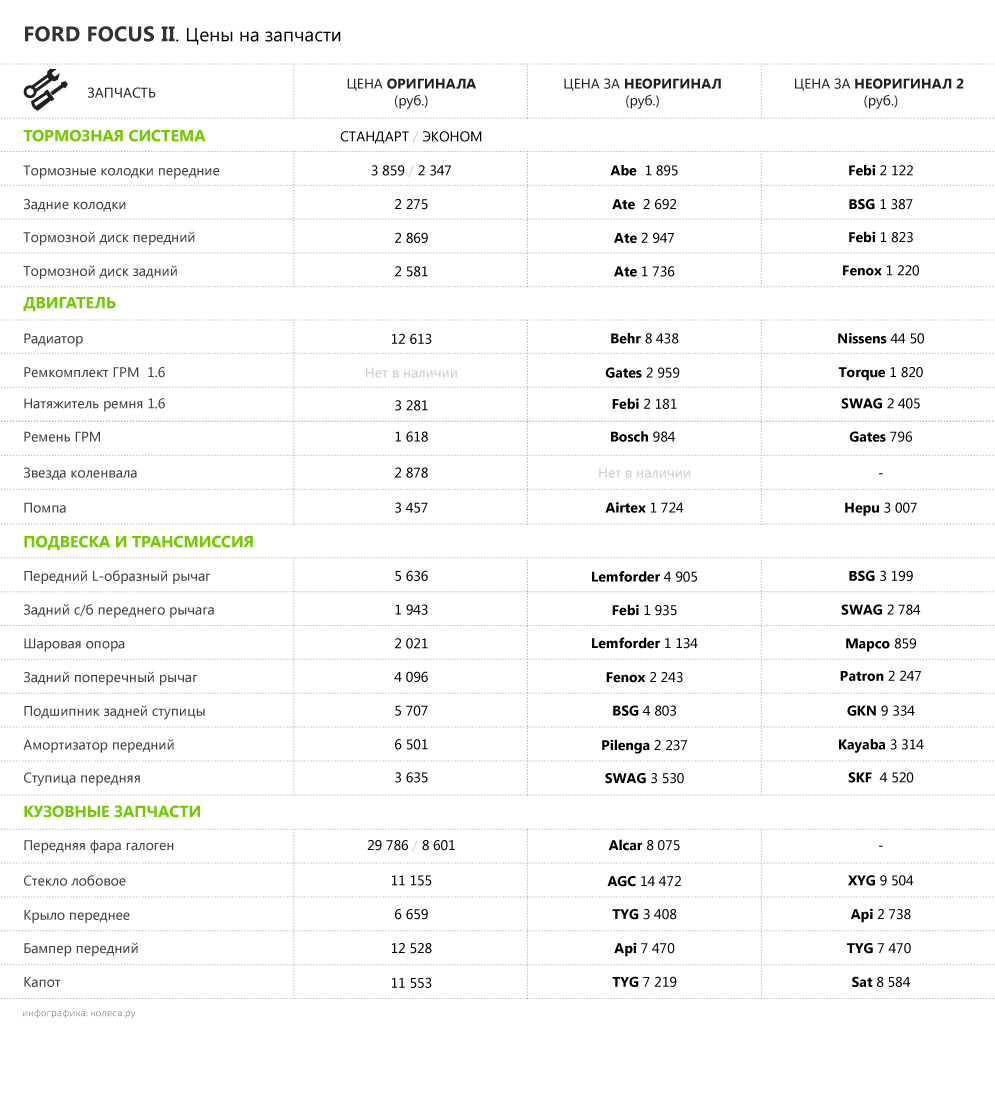995x1094 pixels.
Task: Click the Abe 1 895 brake pads price
Action: click(644, 171)
